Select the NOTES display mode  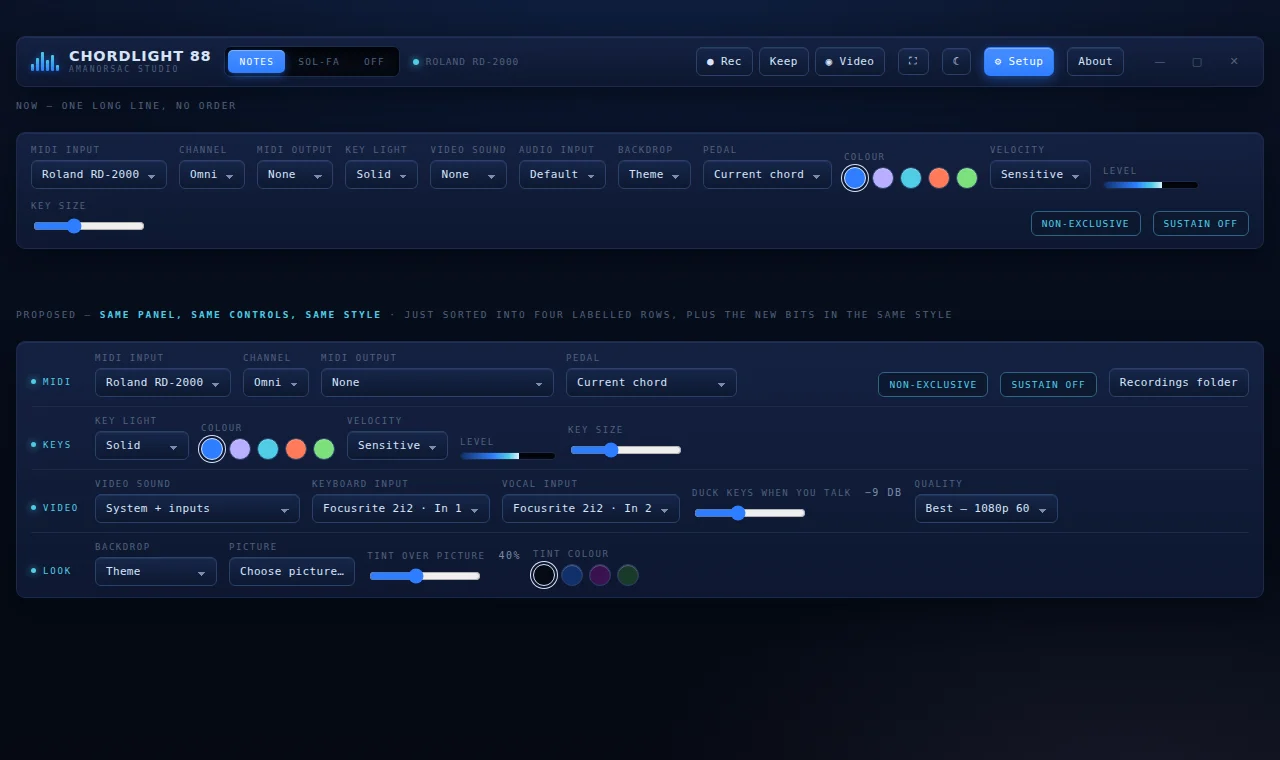[256, 62]
